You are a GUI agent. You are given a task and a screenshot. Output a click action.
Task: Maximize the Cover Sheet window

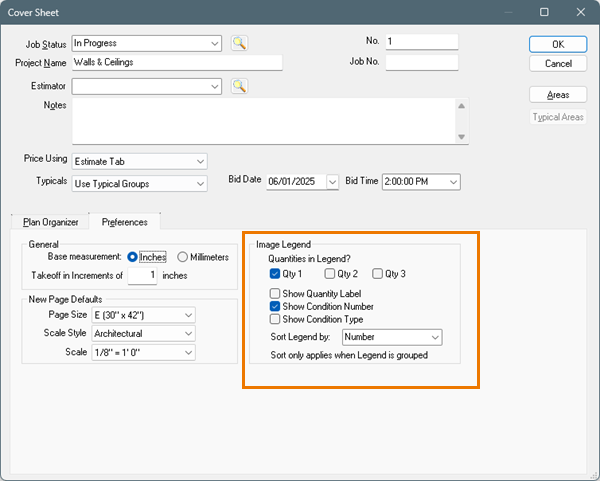[544, 12]
